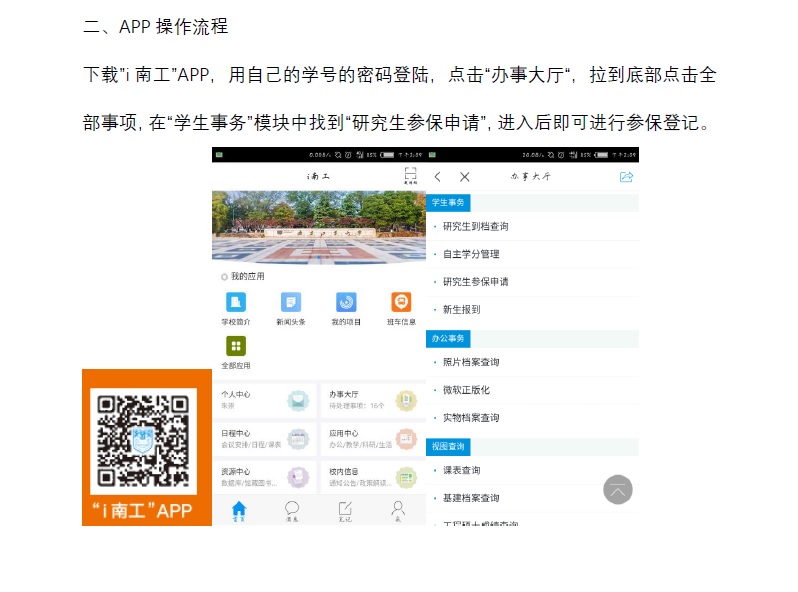Screen dimensions: 798x592
Task: Open 研究生参保申请 list item
Action: tap(532, 282)
